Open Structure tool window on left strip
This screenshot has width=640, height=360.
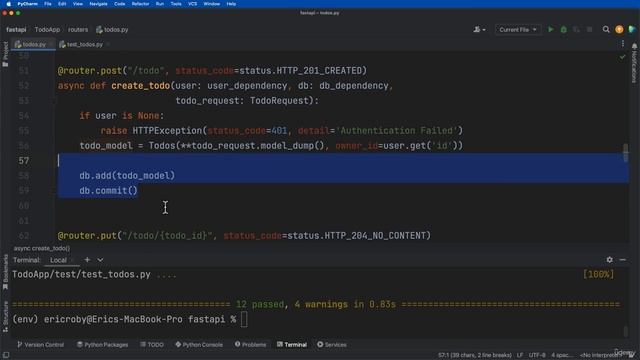pyautogui.click(x=5, y=317)
